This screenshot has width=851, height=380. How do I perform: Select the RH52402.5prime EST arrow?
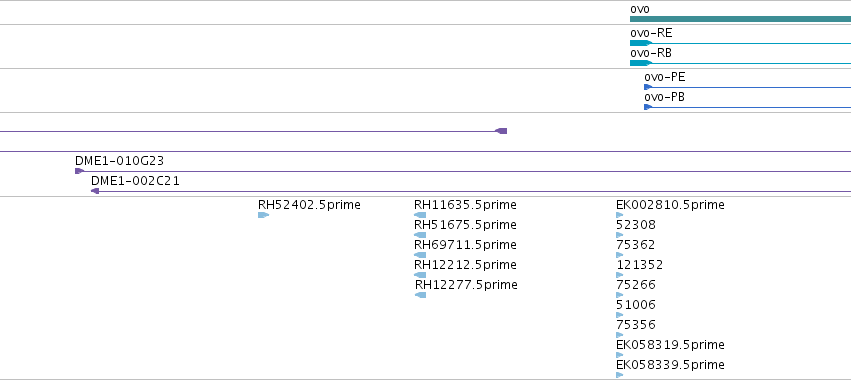263,215
